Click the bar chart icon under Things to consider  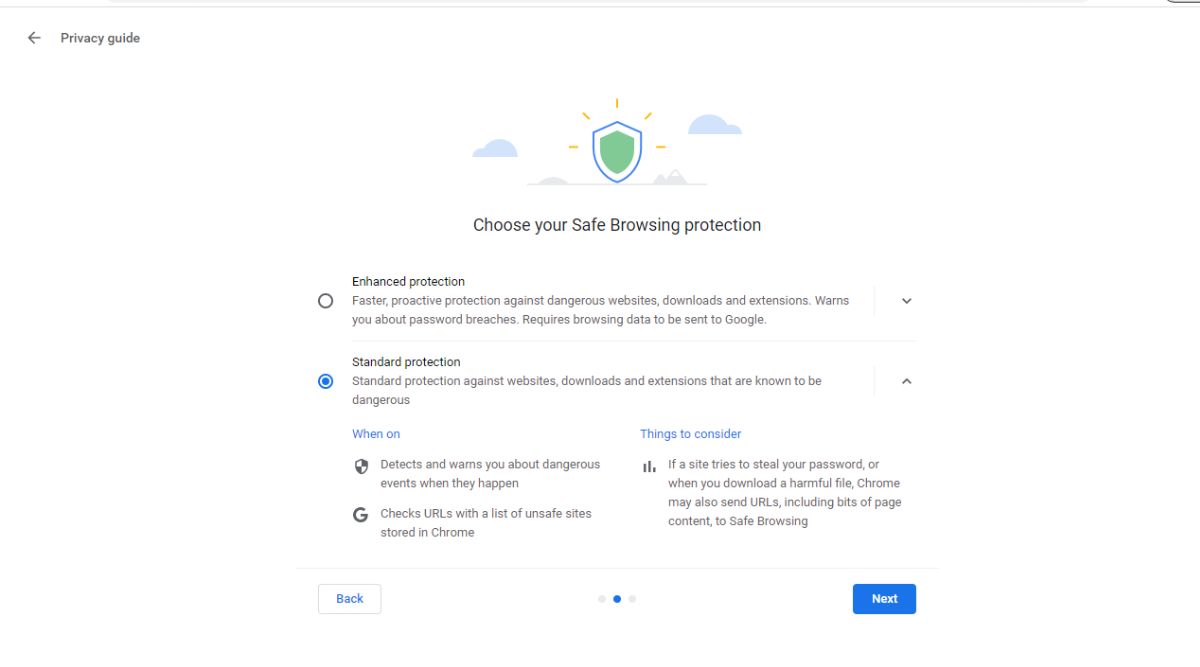click(x=648, y=465)
